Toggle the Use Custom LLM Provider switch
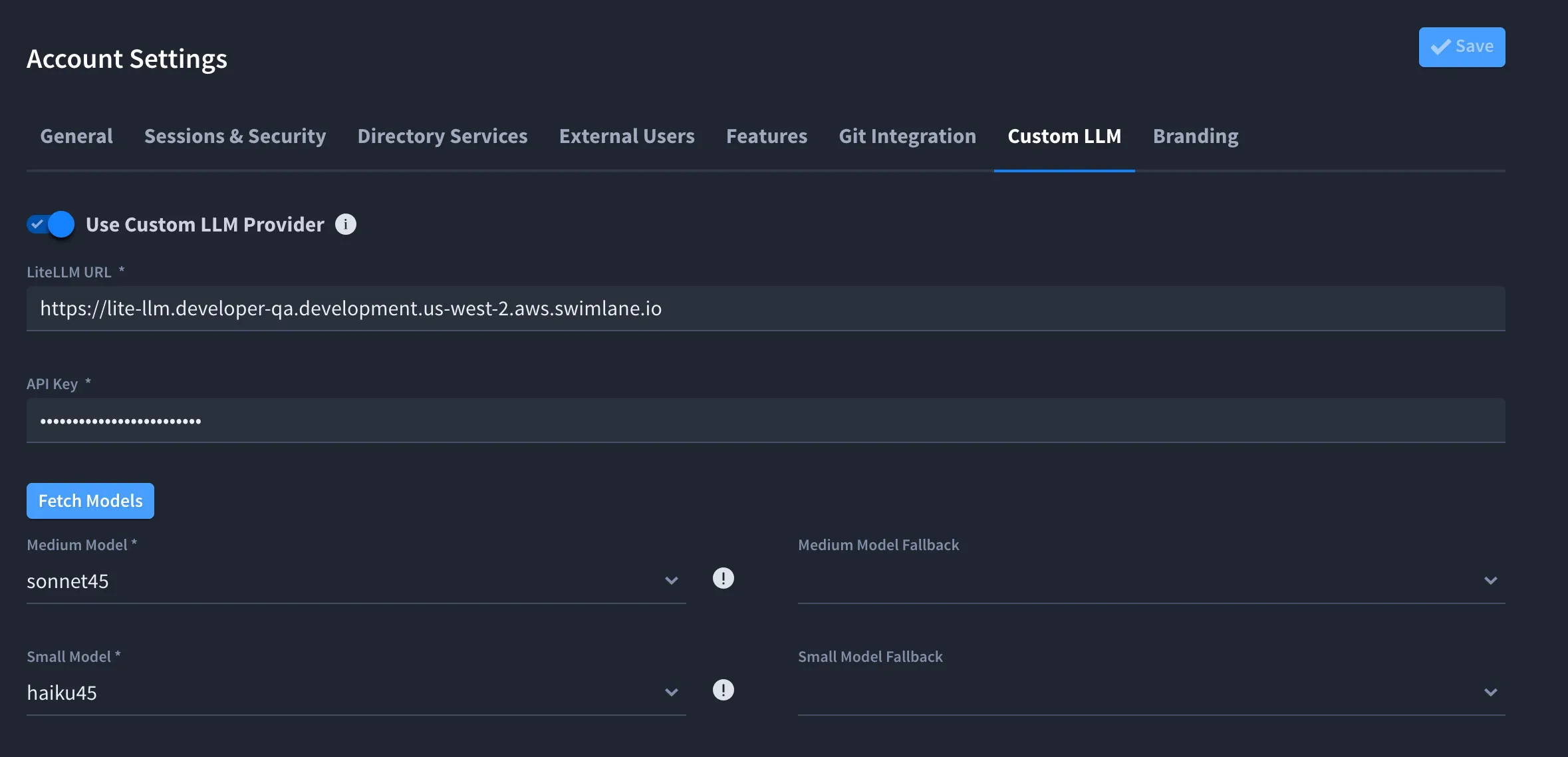 coord(51,225)
